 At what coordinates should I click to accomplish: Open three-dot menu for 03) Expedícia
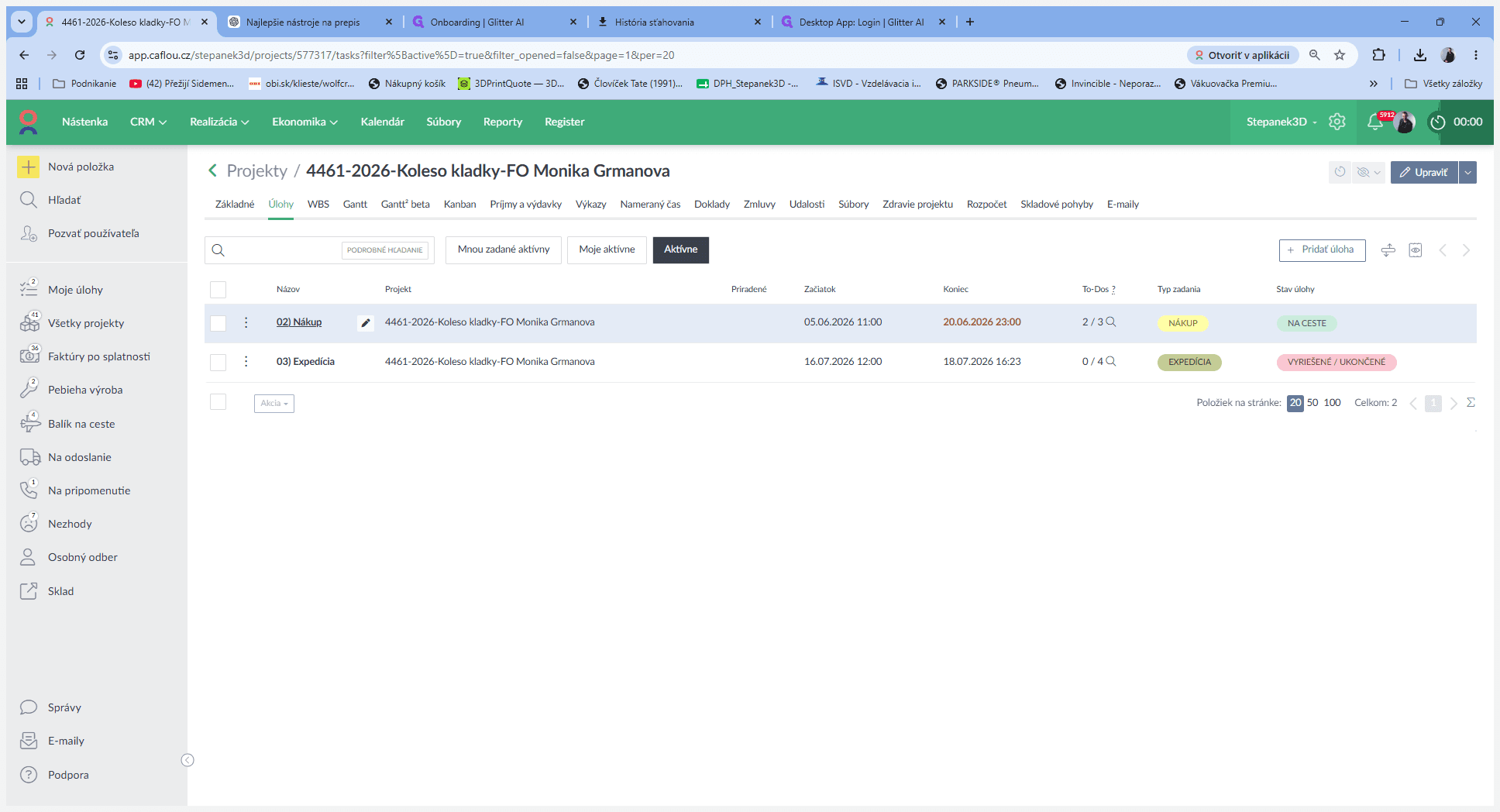(x=246, y=362)
